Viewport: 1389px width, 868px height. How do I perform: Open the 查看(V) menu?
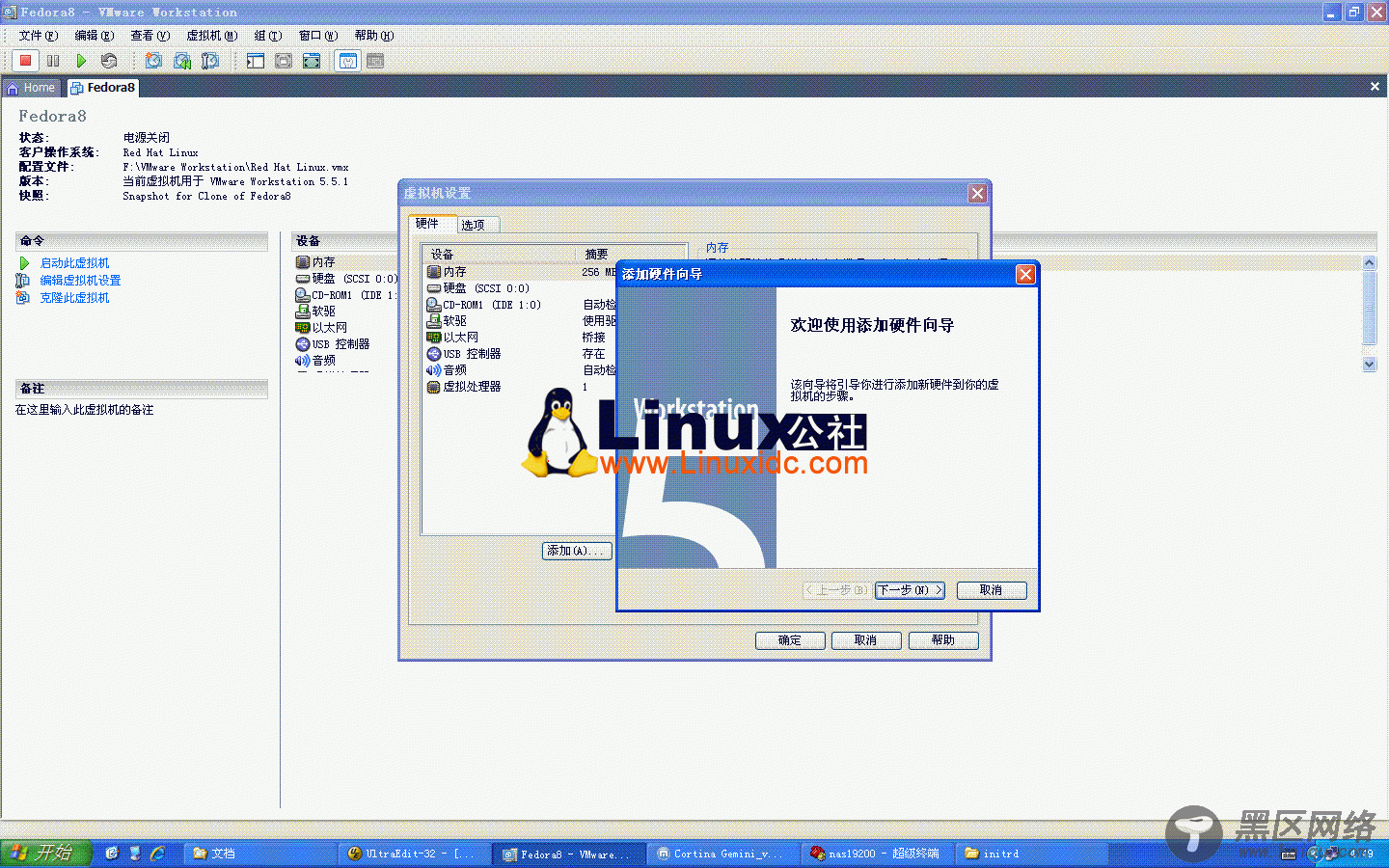click(x=150, y=36)
